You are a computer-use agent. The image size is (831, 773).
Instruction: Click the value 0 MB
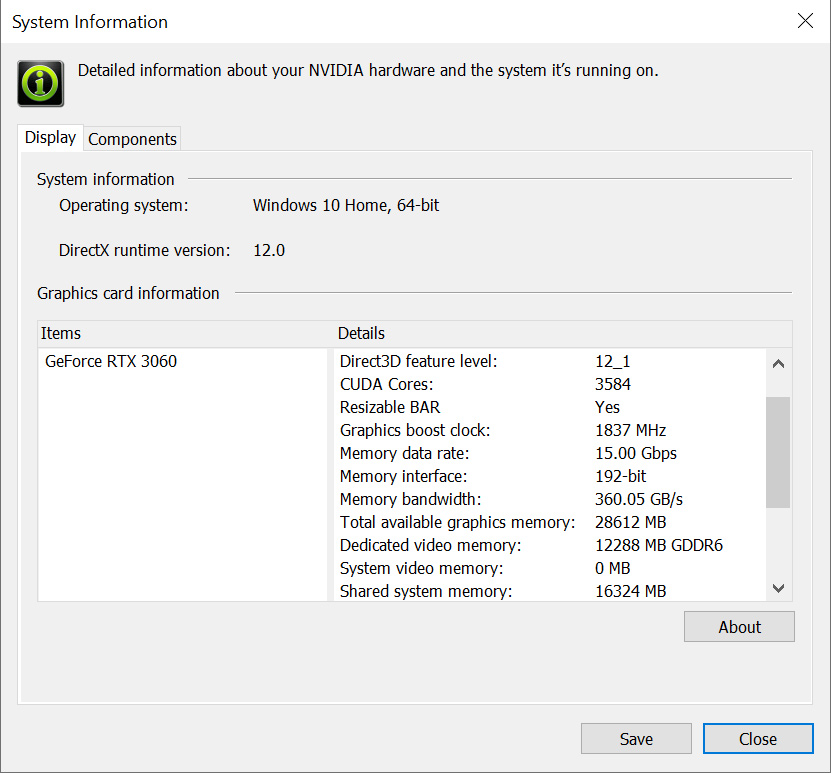click(613, 568)
